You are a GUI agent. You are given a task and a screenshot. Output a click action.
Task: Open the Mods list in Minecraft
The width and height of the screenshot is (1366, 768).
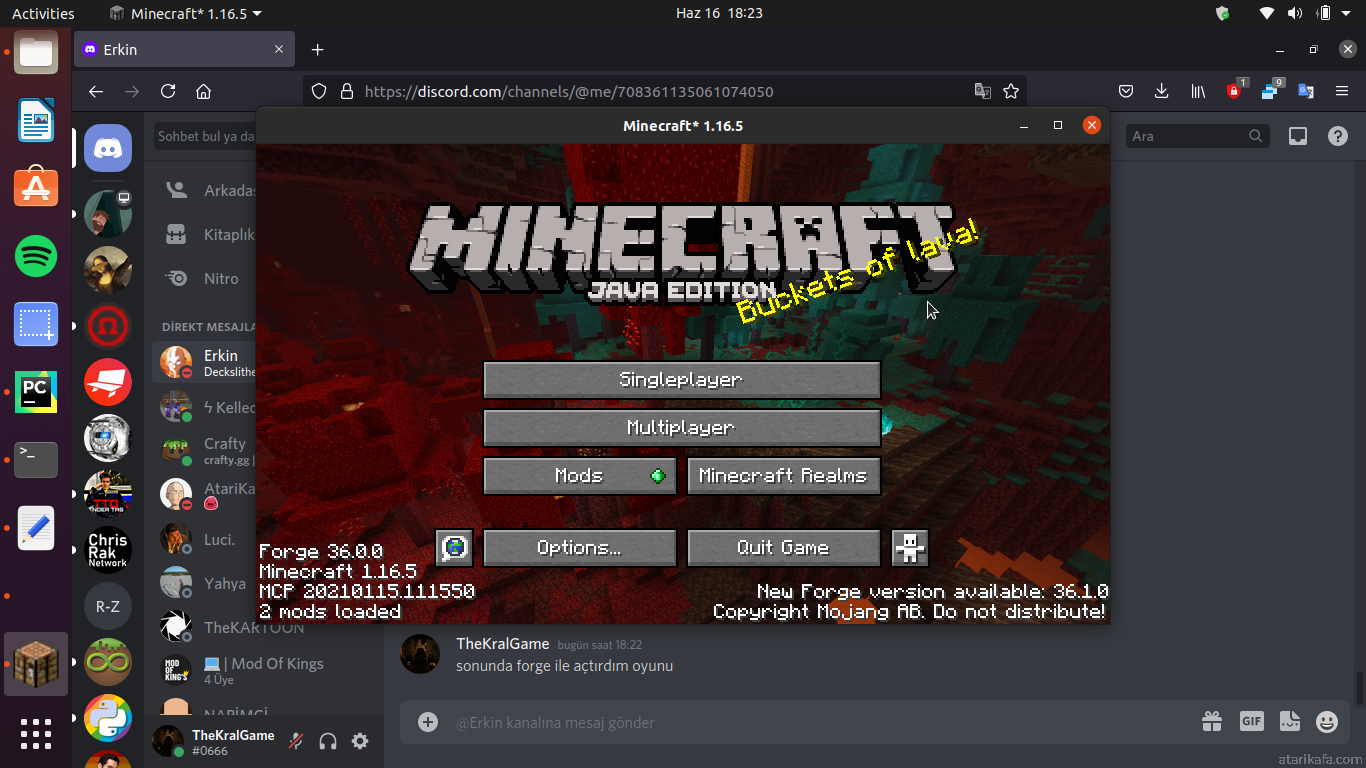(580, 476)
